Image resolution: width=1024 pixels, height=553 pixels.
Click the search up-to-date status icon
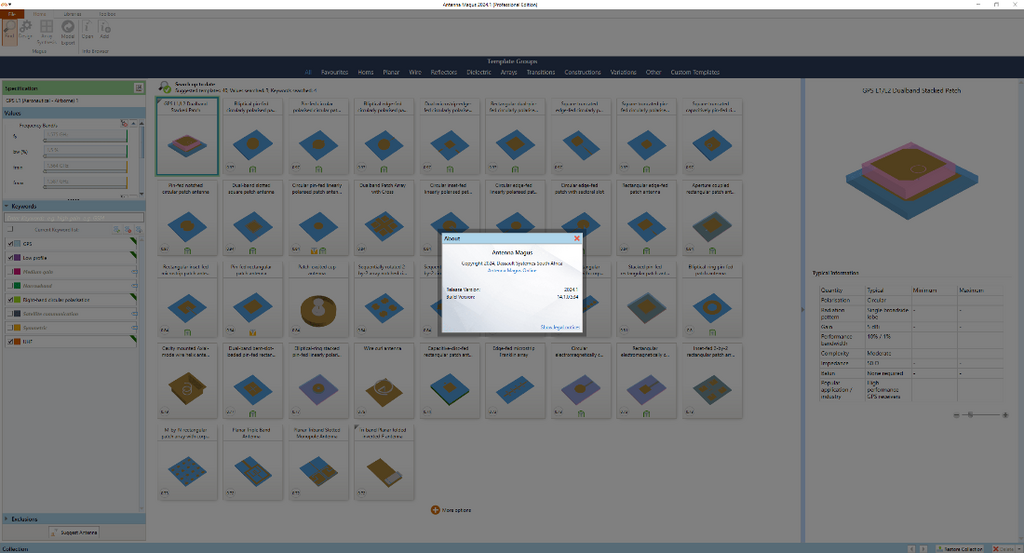pos(165,87)
